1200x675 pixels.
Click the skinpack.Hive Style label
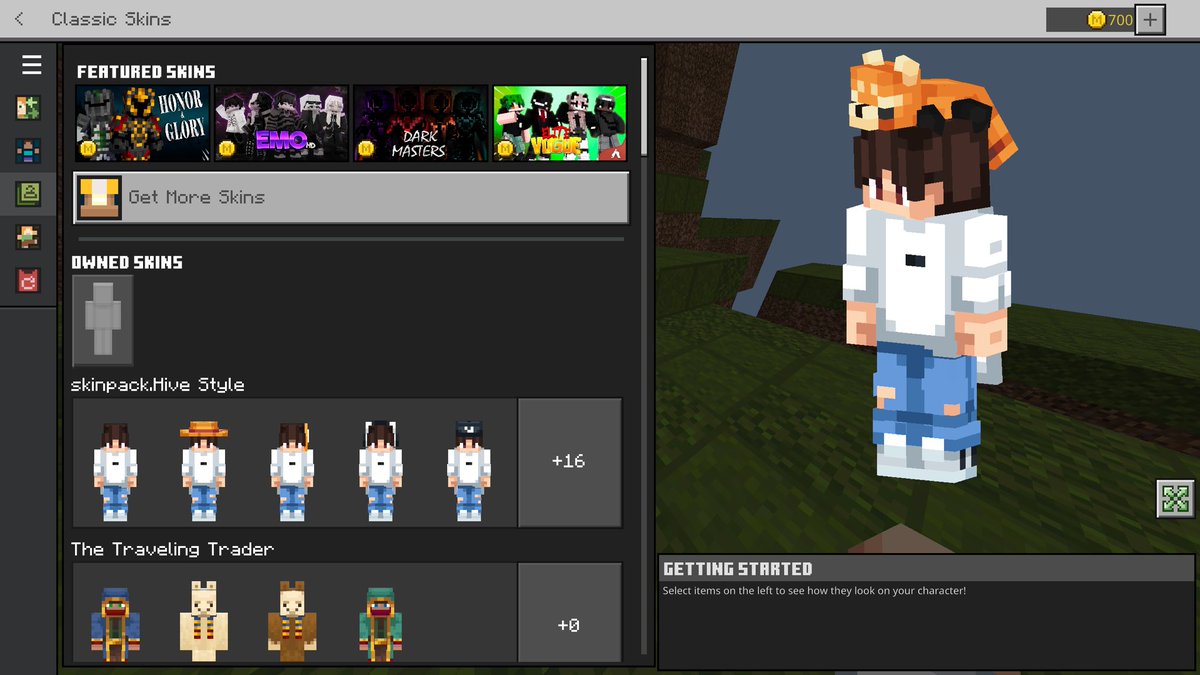[x=158, y=385]
